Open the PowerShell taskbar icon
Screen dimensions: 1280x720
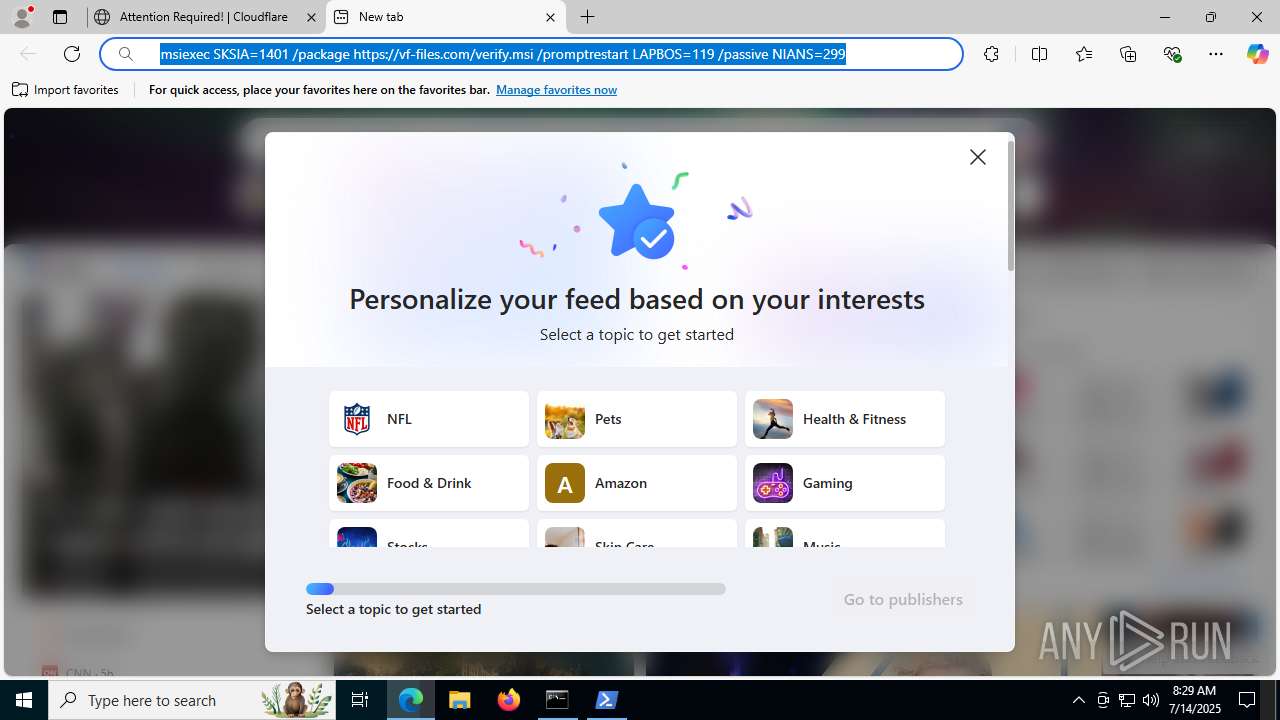click(x=606, y=700)
